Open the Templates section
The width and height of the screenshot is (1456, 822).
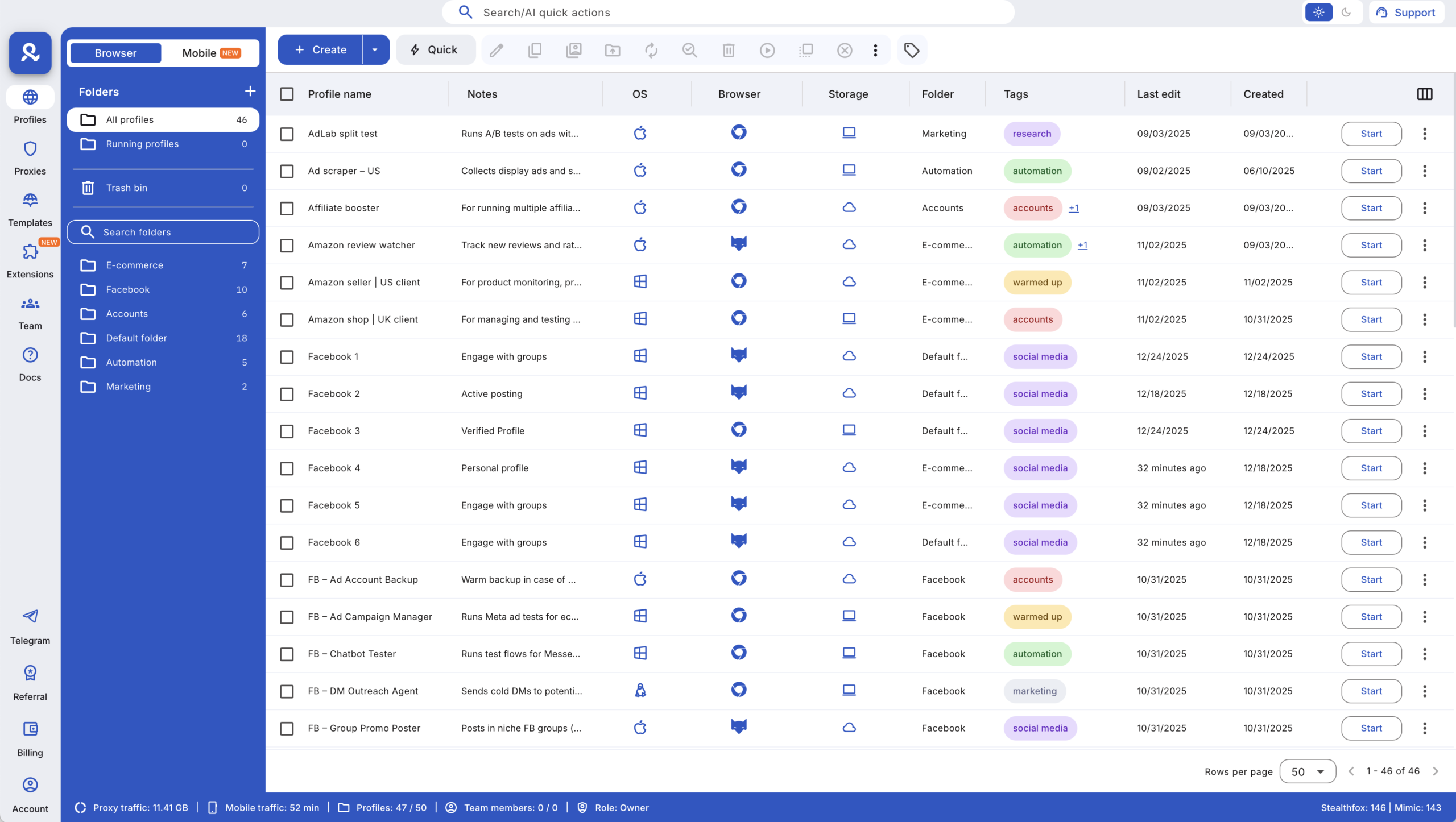(30, 207)
